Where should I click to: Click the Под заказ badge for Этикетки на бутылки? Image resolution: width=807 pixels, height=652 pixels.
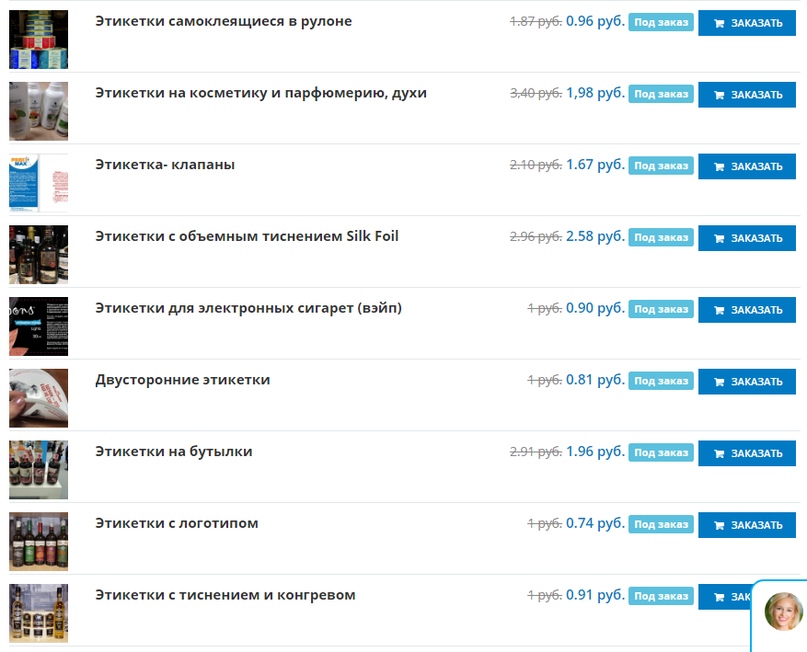661,453
